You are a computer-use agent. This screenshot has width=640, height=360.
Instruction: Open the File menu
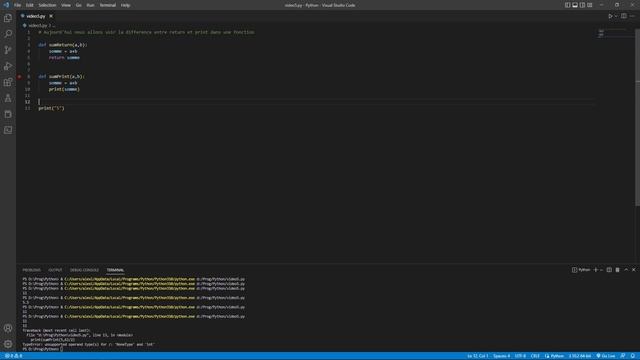pyautogui.click(x=18, y=5)
